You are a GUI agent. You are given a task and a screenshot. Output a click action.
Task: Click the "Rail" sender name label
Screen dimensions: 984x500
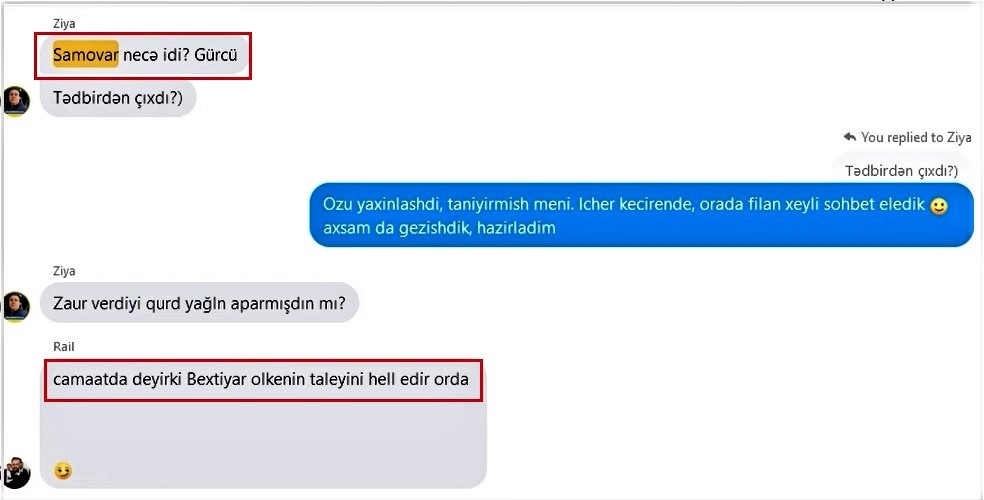coord(63,346)
